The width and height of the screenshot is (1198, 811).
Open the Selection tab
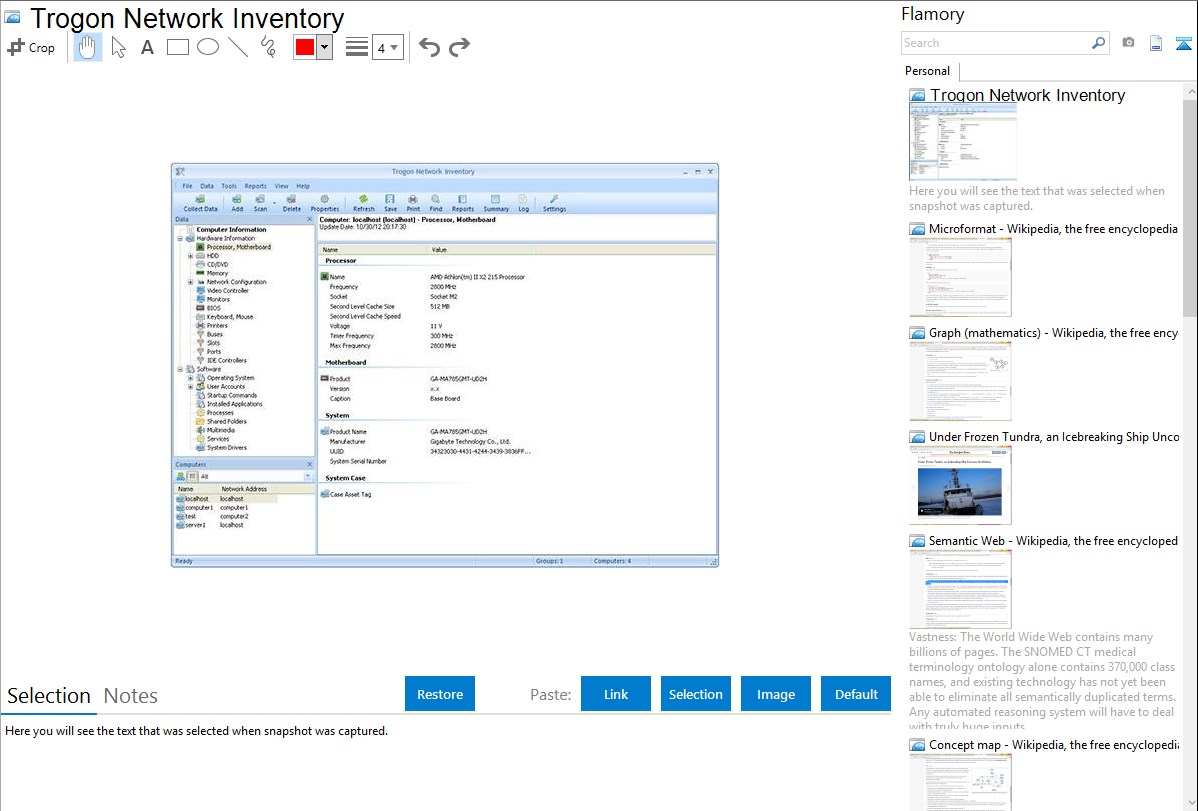pyautogui.click(x=49, y=696)
